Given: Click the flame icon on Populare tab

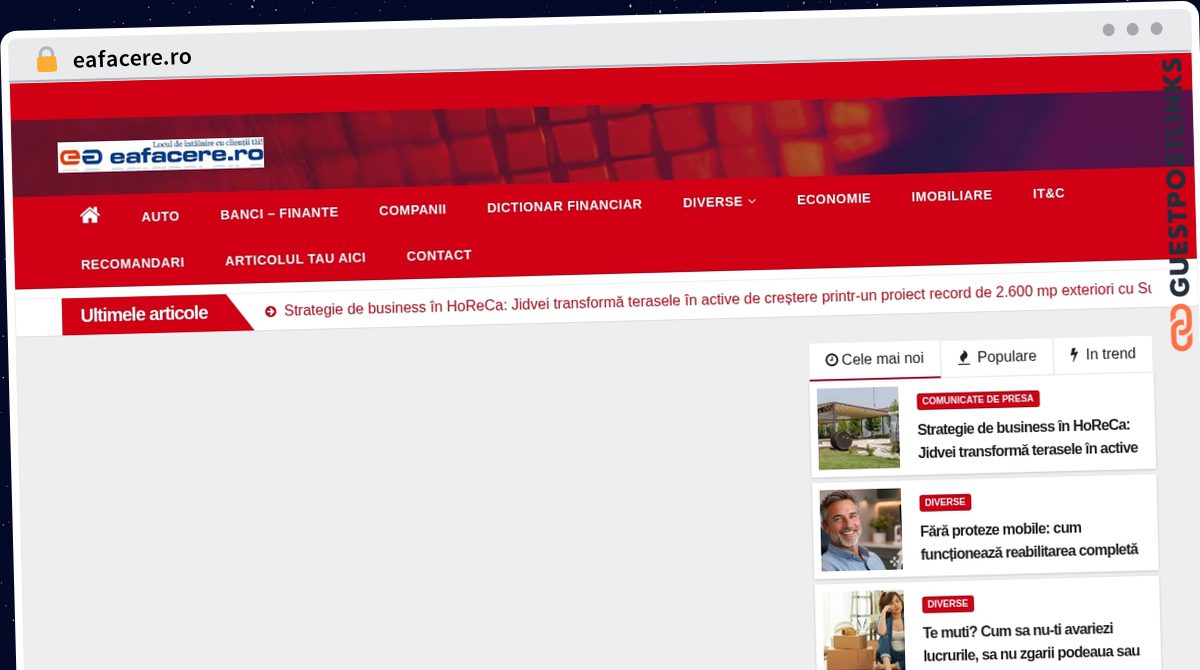Looking at the screenshot, I should [x=964, y=357].
